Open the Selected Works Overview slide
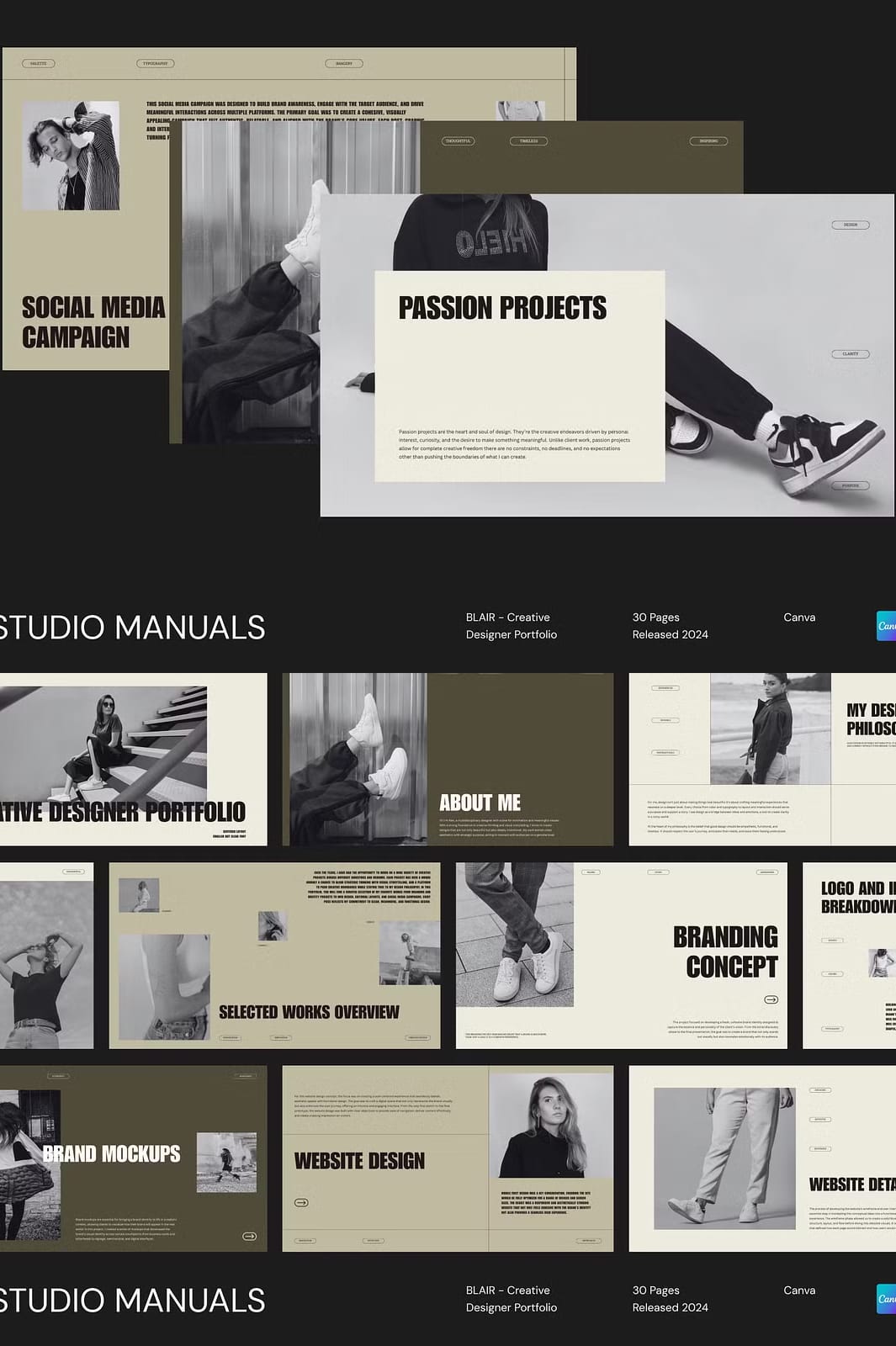896x1346 pixels. 274,955
